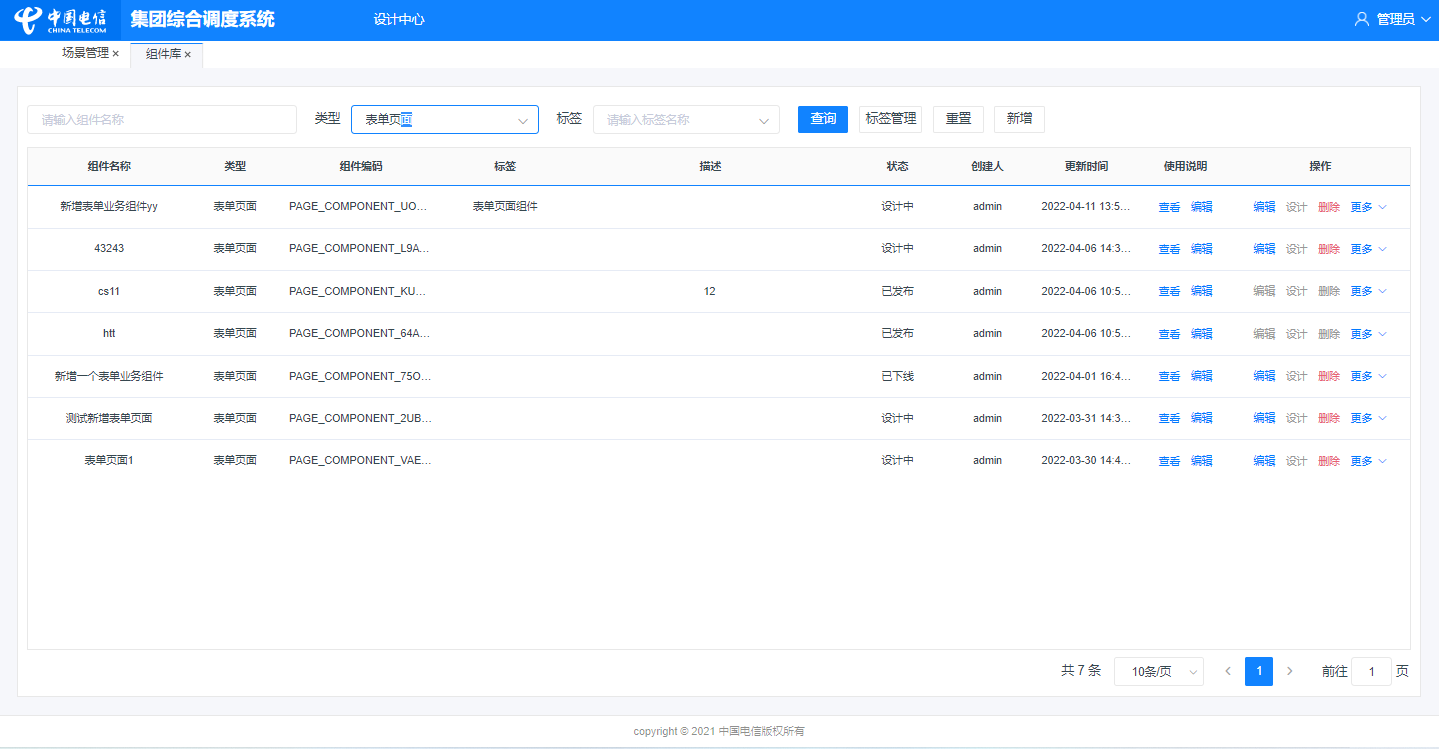Viewport: 1439px width, 749px height.
Task: Open 标签管理
Action: coord(891,119)
